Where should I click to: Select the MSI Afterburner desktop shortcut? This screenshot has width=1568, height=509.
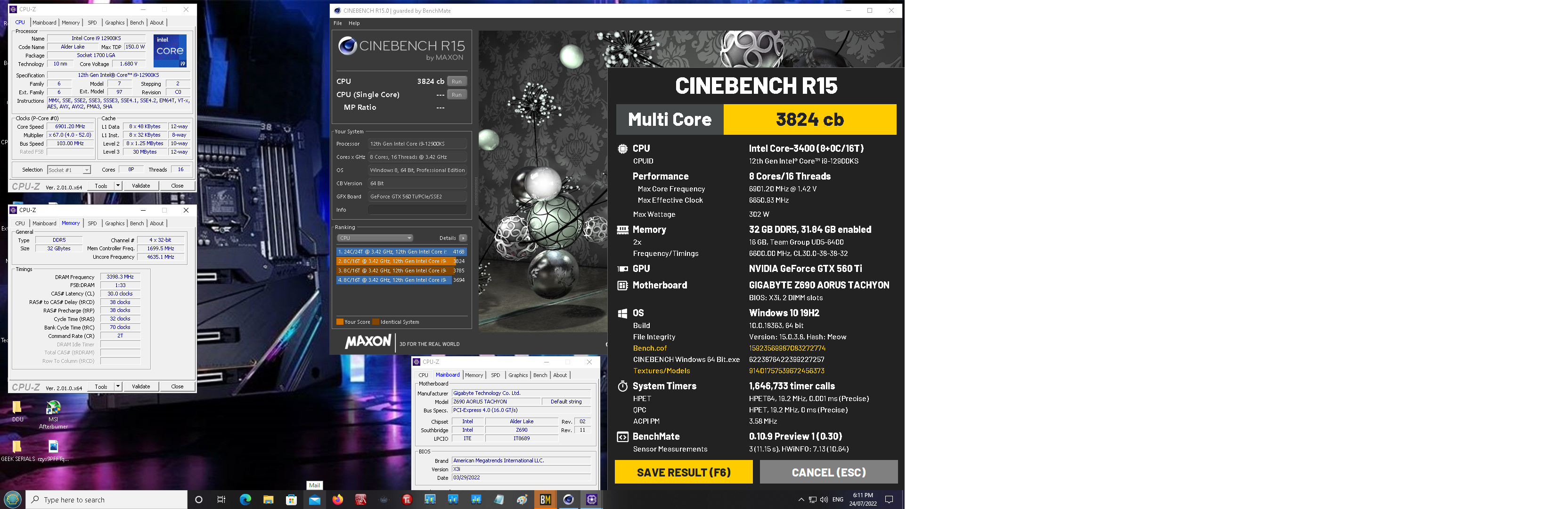[x=54, y=415]
